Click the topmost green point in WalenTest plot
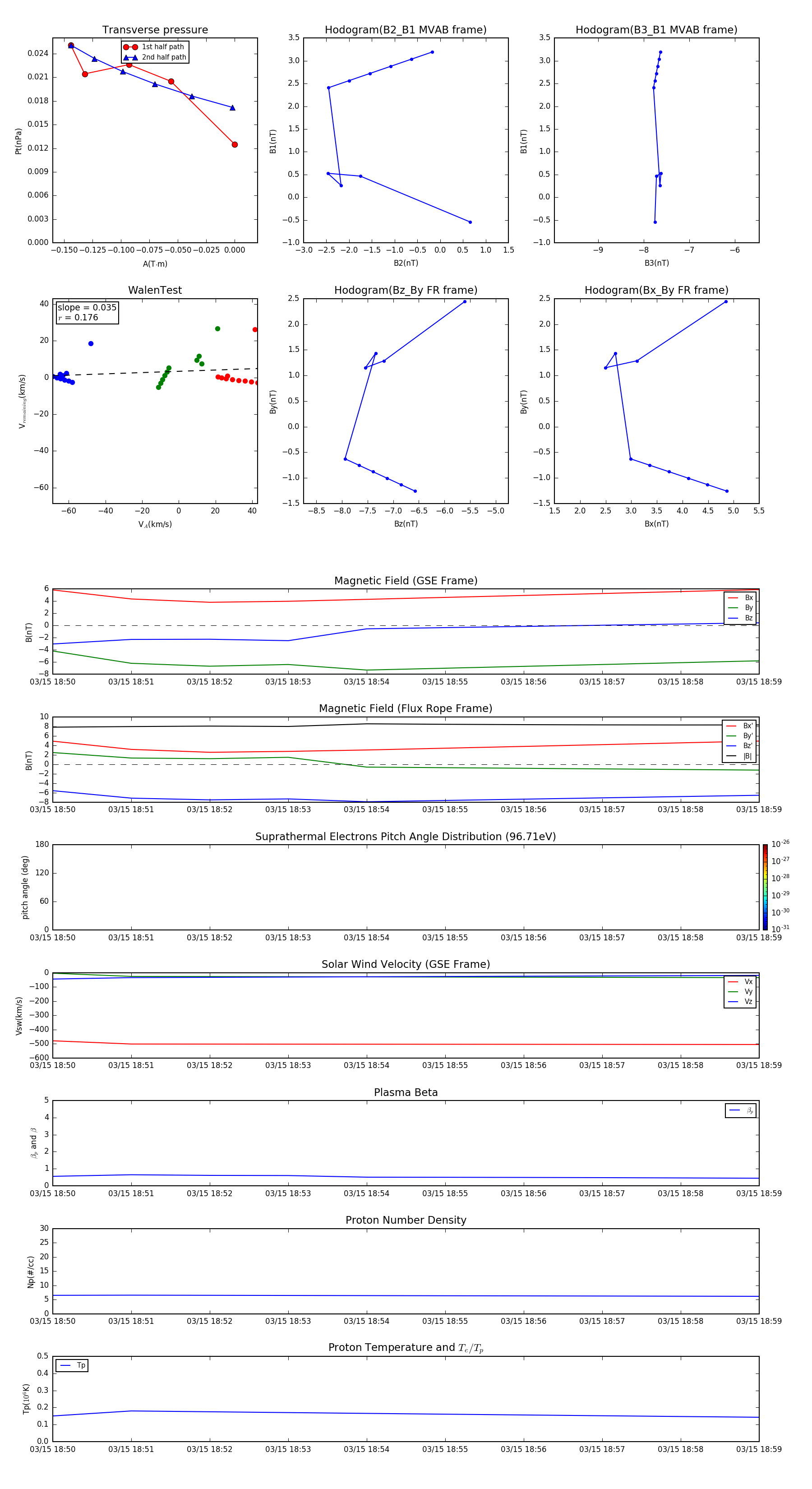 click(x=217, y=328)
